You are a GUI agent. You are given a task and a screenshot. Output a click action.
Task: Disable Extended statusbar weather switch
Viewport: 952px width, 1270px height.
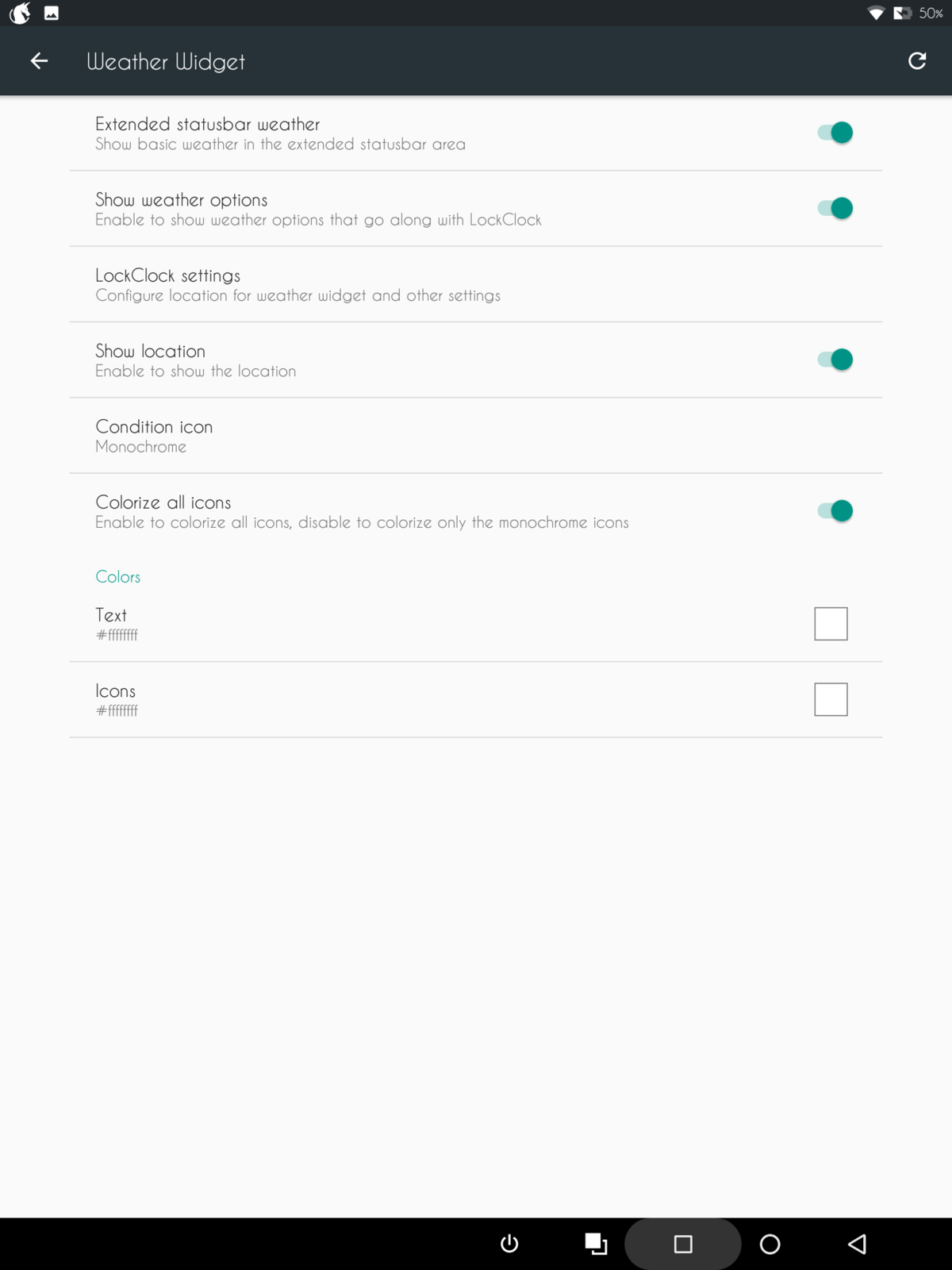[x=835, y=133]
